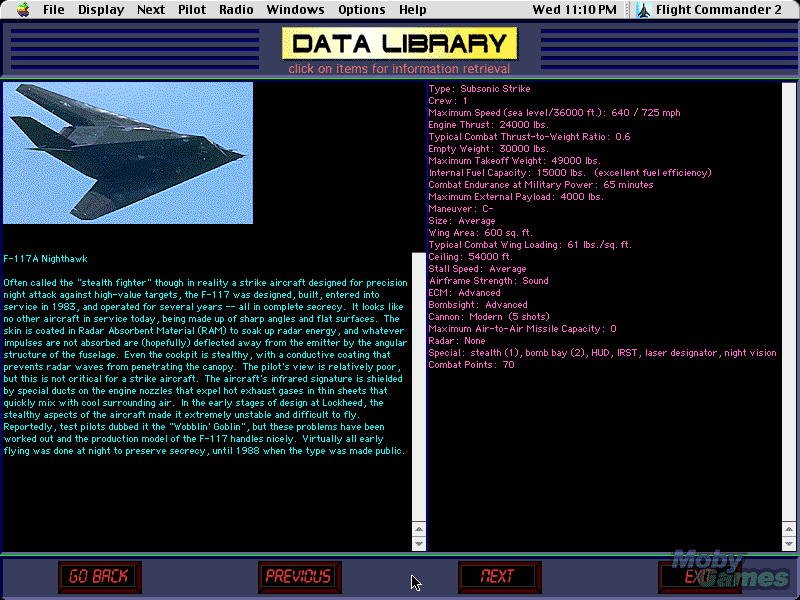Screen dimensions: 800x600
Task: Click the 'Stall Speed: Average' line
Action: tap(477, 268)
